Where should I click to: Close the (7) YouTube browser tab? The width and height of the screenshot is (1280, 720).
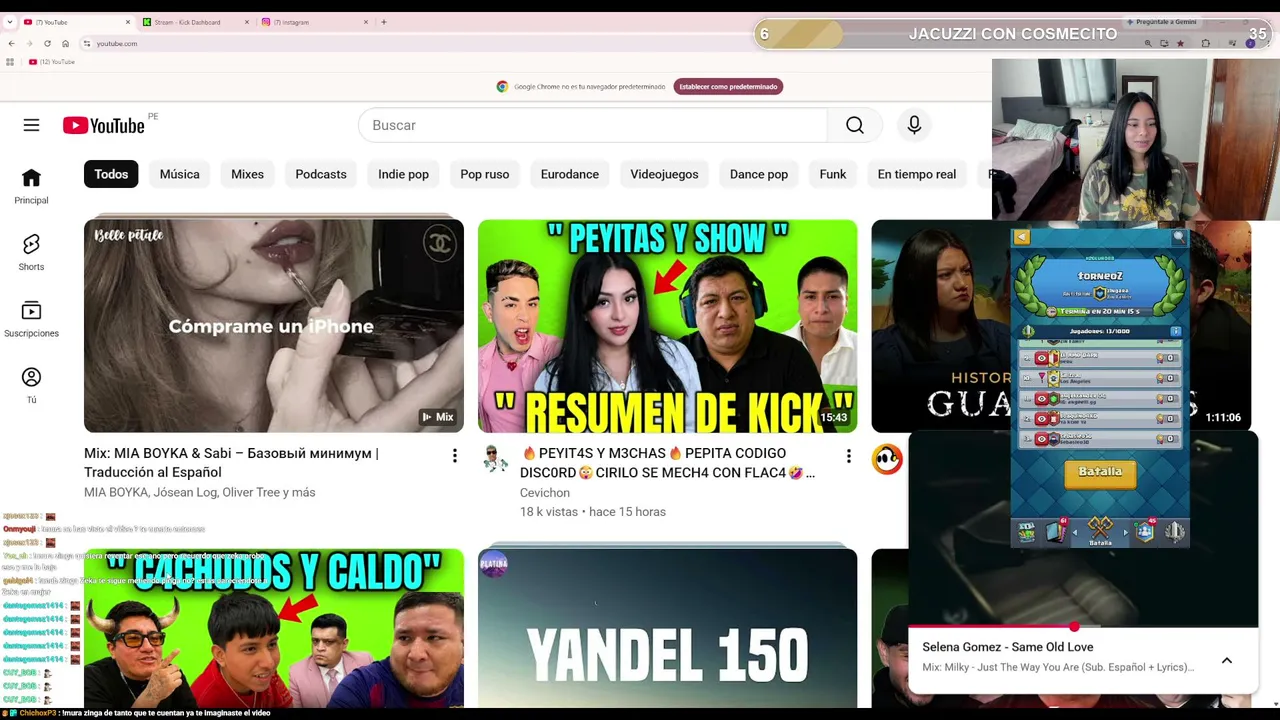tap(128, 22)
